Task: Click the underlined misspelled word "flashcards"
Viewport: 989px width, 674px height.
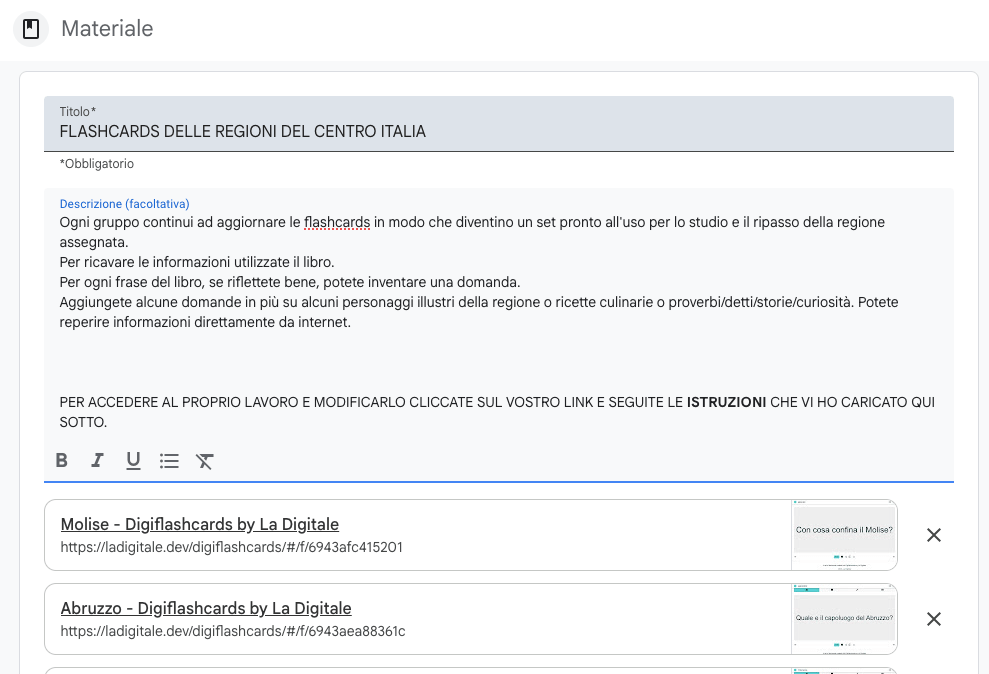Action: tap(337, 222)
